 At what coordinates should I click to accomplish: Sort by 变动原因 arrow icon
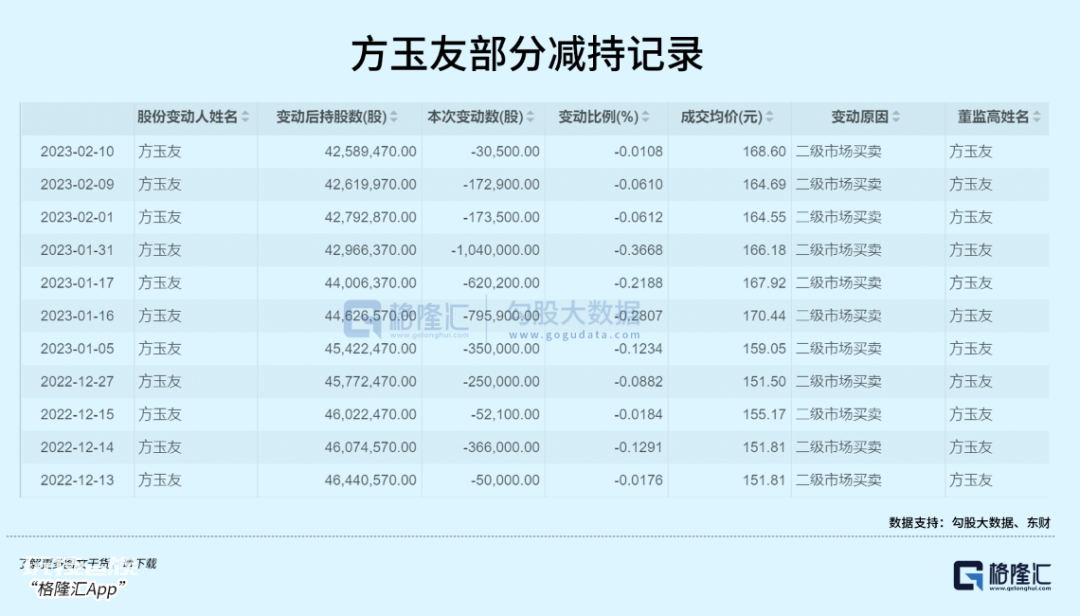coord(896,117)
